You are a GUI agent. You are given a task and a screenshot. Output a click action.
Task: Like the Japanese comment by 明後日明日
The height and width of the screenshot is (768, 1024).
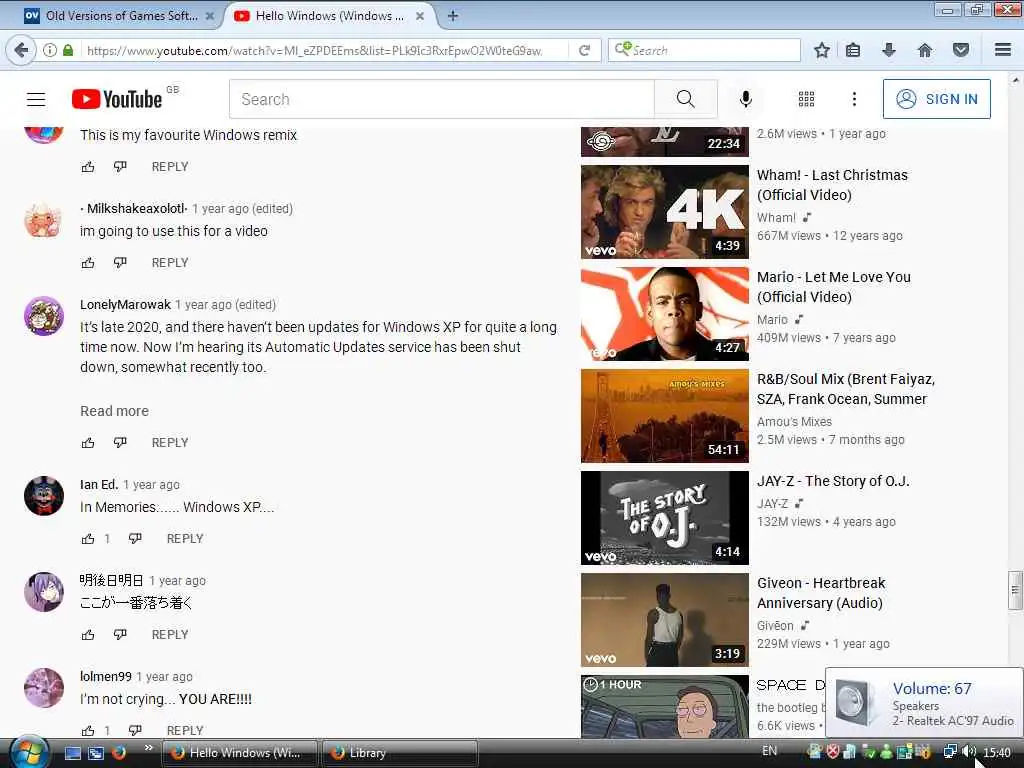click(x=88, y=635)
